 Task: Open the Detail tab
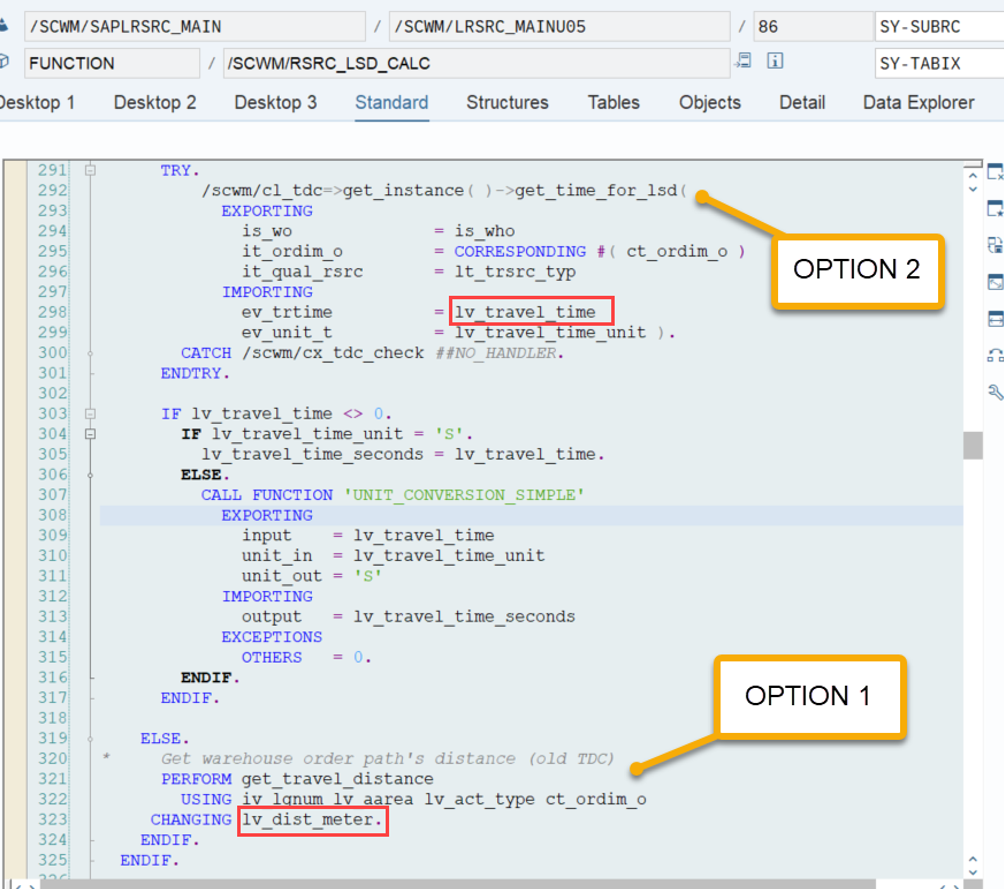click(x=802, y=102)
